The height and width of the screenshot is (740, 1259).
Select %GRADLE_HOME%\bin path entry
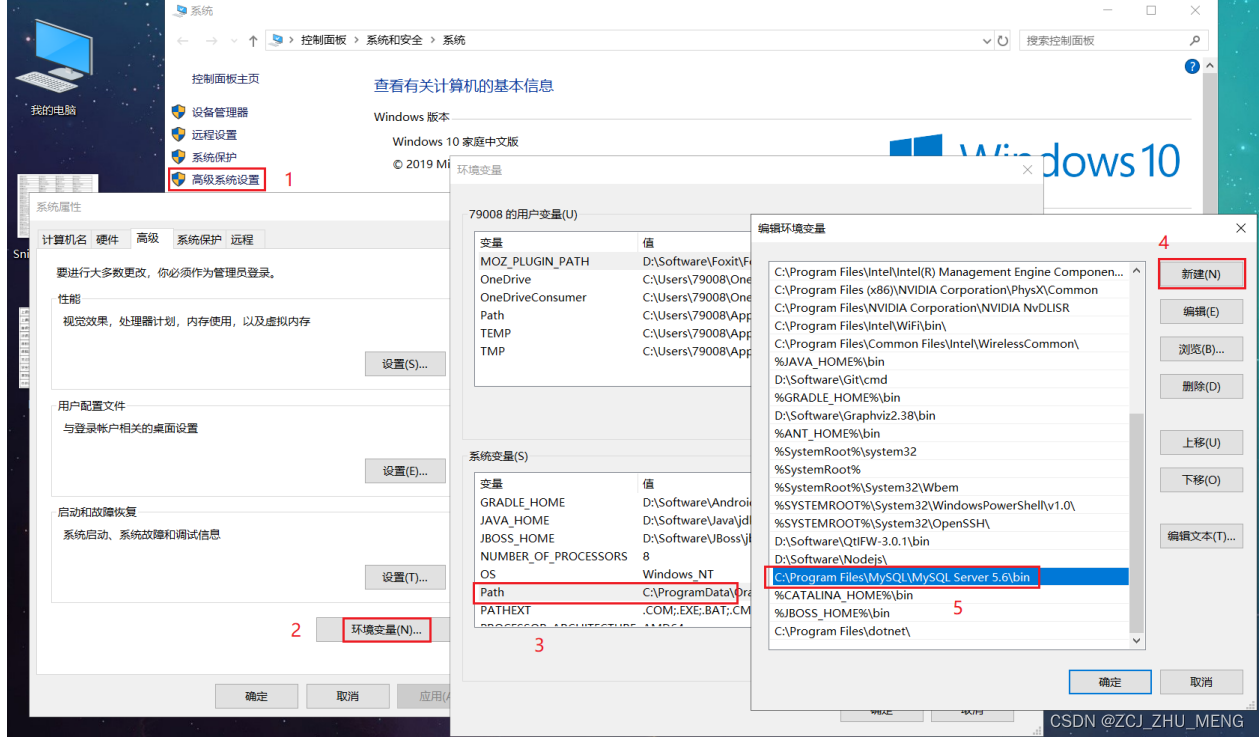pyautogui.click(x=949, y=397)
